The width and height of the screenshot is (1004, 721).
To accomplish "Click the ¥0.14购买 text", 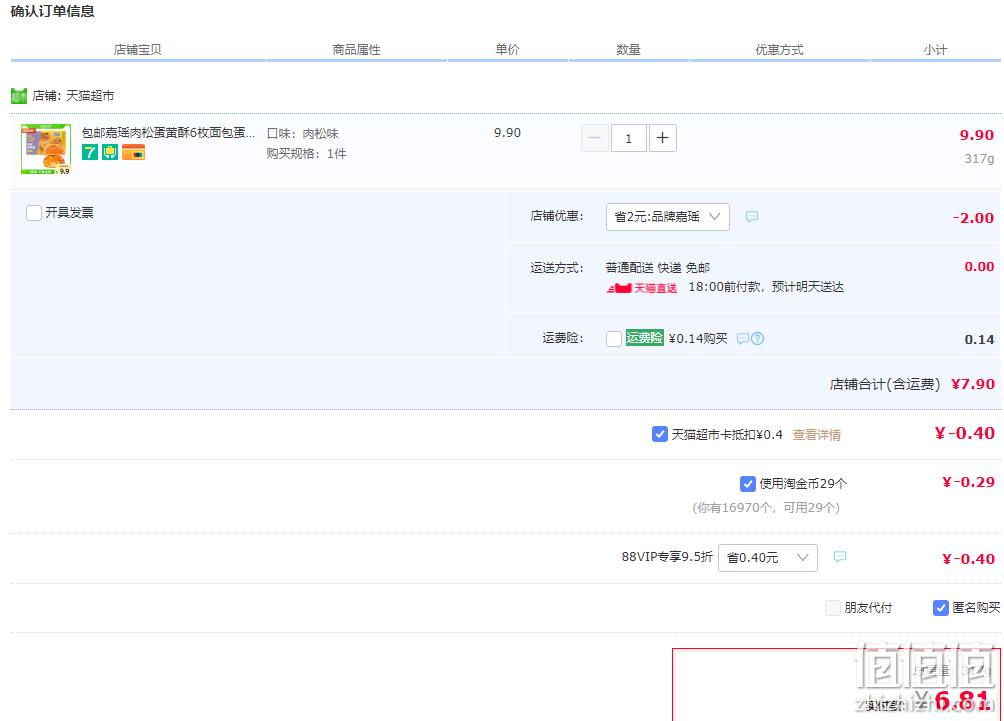I will (x=698, y=338).
